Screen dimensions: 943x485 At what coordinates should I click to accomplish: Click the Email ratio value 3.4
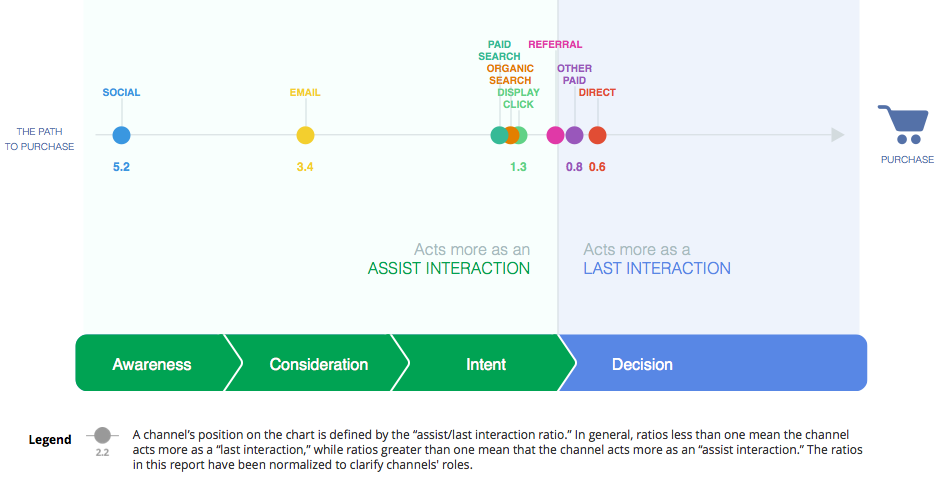[x=305, y=167]
